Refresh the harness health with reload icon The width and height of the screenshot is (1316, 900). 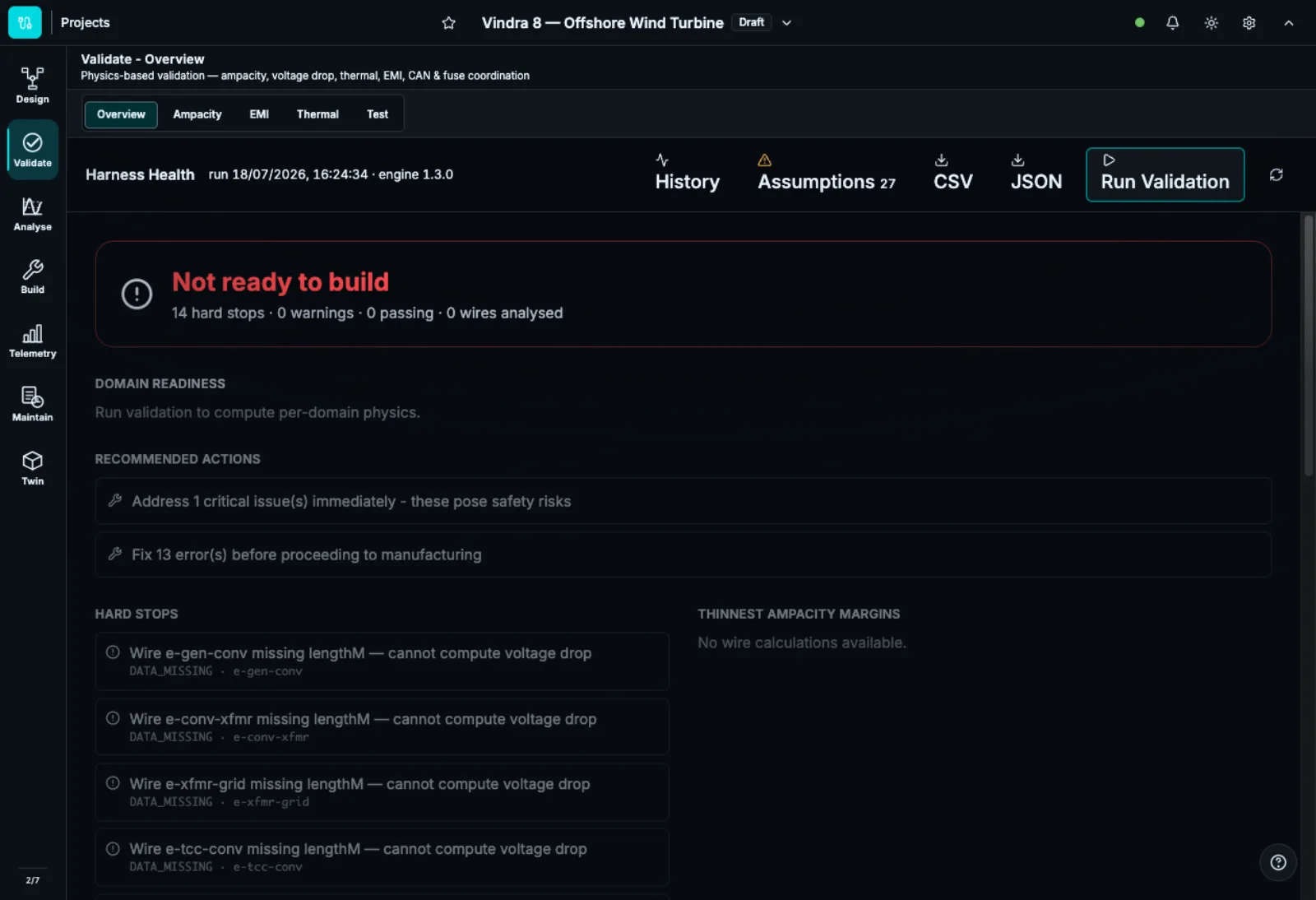tap(1276, 174)
